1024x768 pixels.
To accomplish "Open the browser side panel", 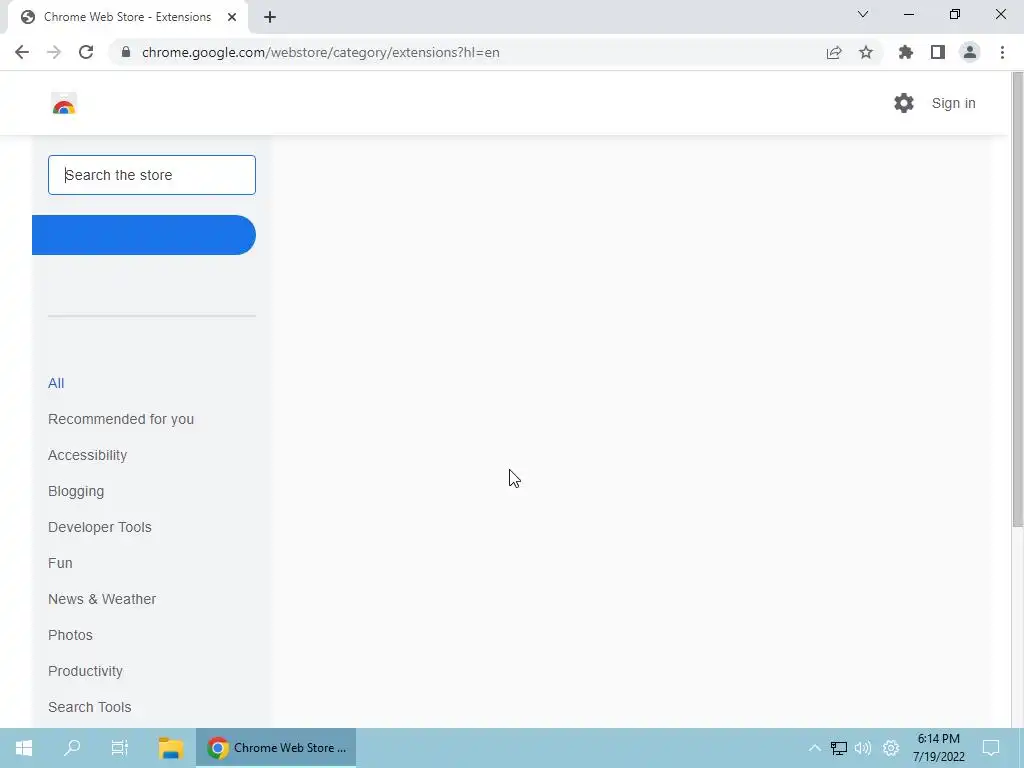I will [938, 52].
